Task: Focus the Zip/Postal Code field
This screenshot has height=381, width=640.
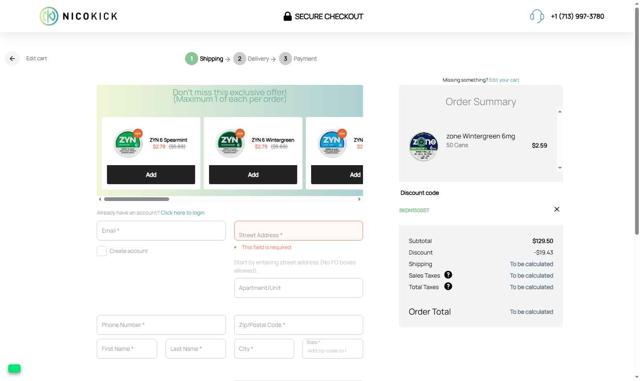Action: tap(298, 325)
